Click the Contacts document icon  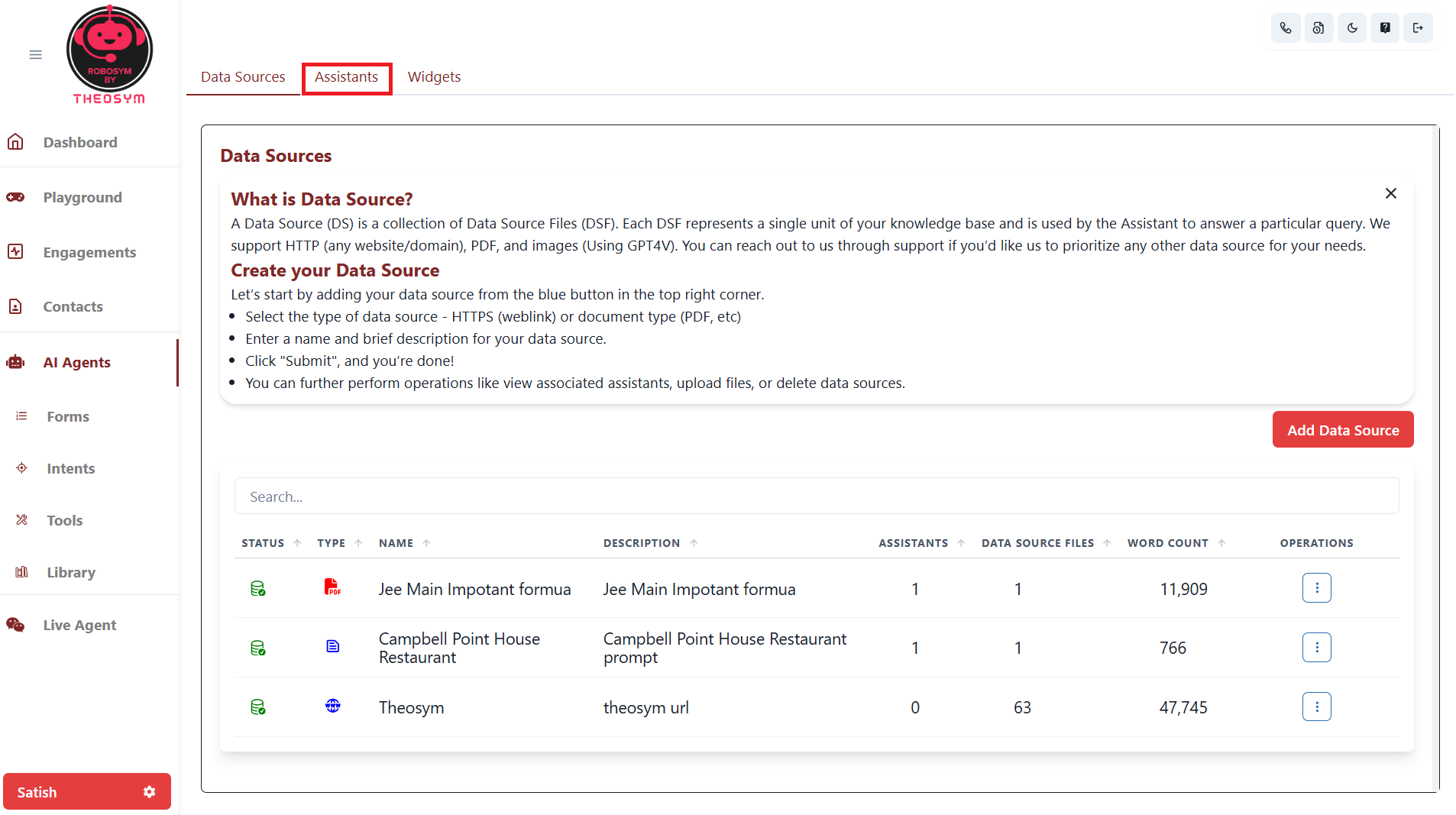click(x=15, y=306)
